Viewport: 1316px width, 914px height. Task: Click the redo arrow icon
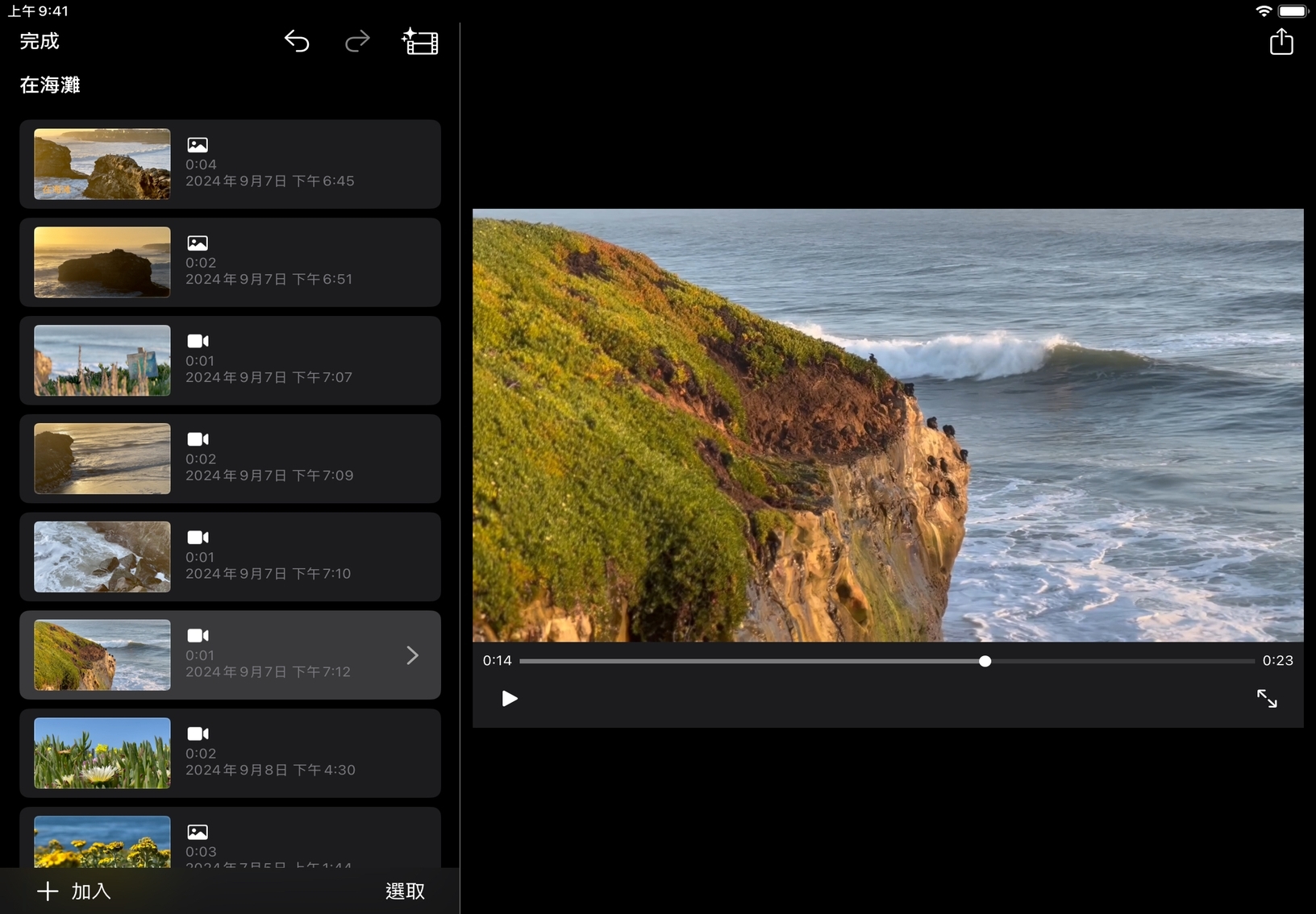[x=357, y=41]
